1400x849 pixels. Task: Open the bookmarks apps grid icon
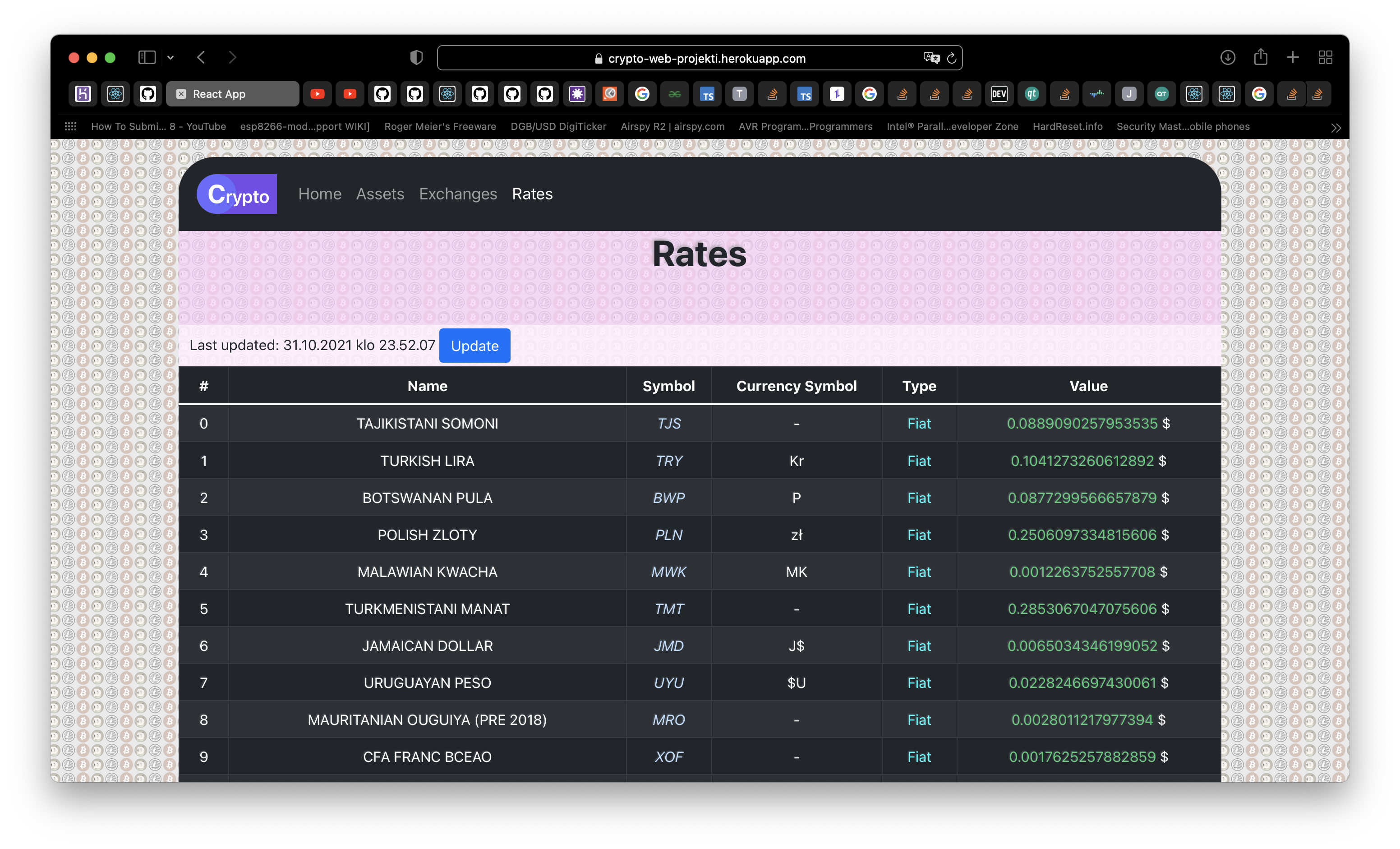(70, 127)
